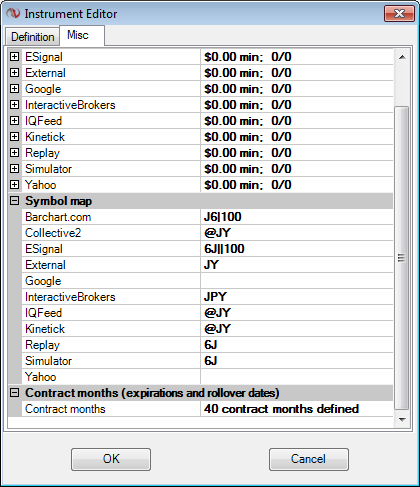420x487 pixels.
Task: Expand the Google commission row
Action: (14, 89)
